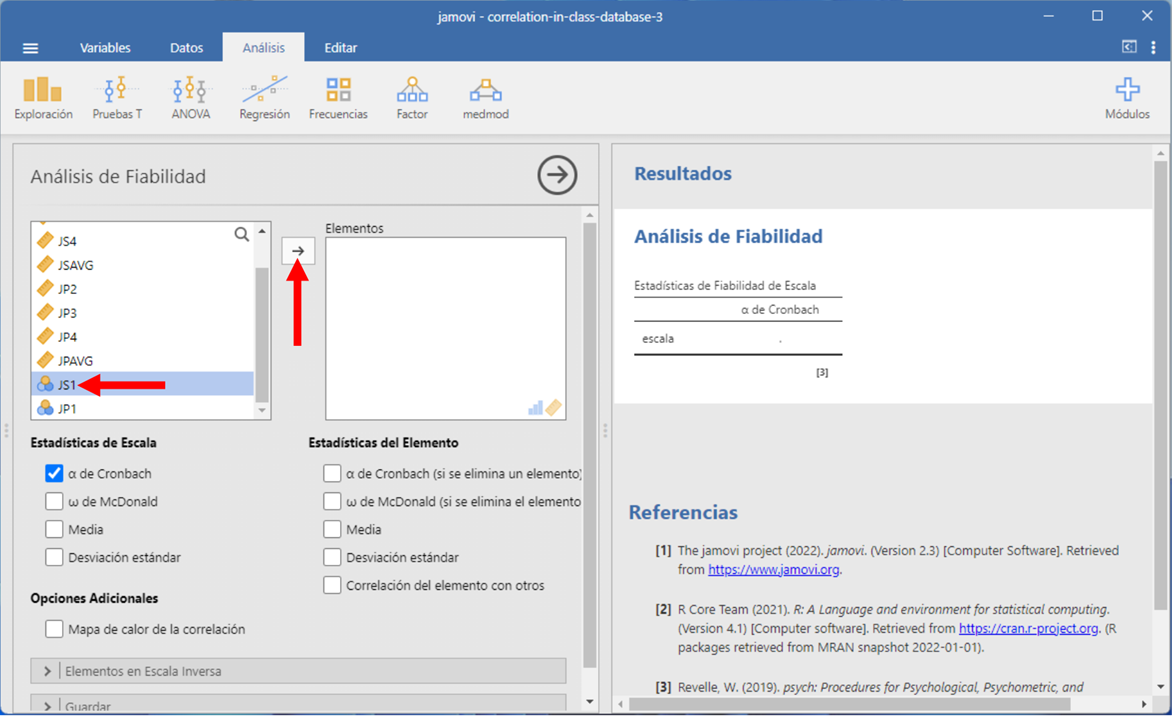Expand the Guardar section
Image resolution: width=1172 pixels, height=716 pixels.
[47, 706]
